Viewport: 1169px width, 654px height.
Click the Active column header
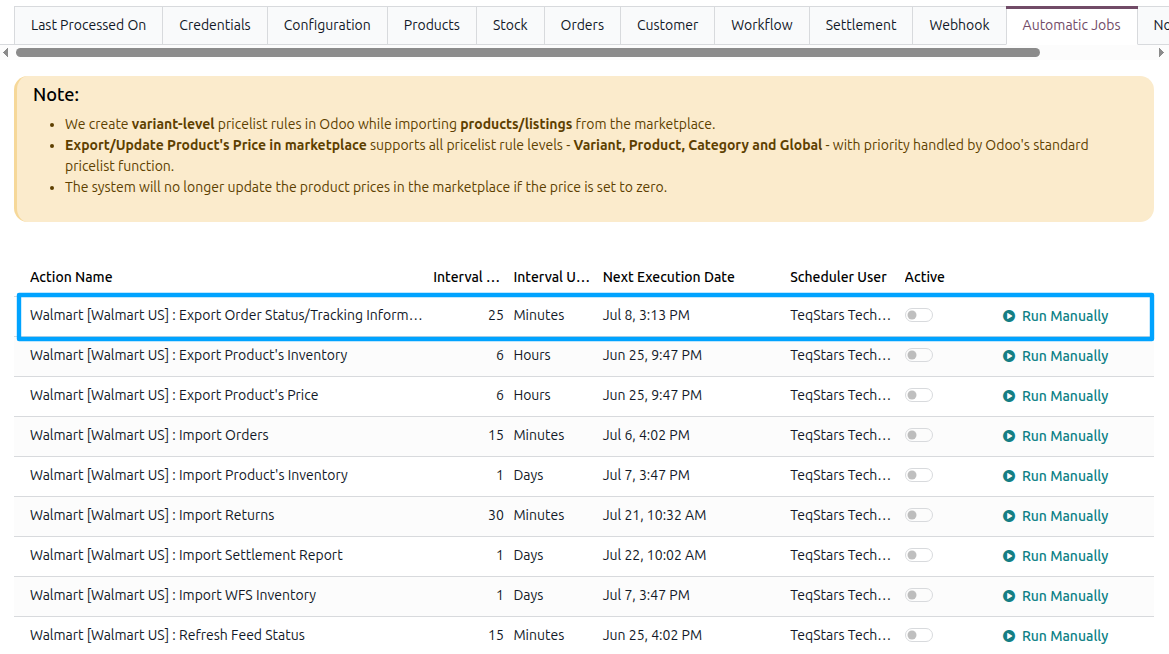coord(924,277)
